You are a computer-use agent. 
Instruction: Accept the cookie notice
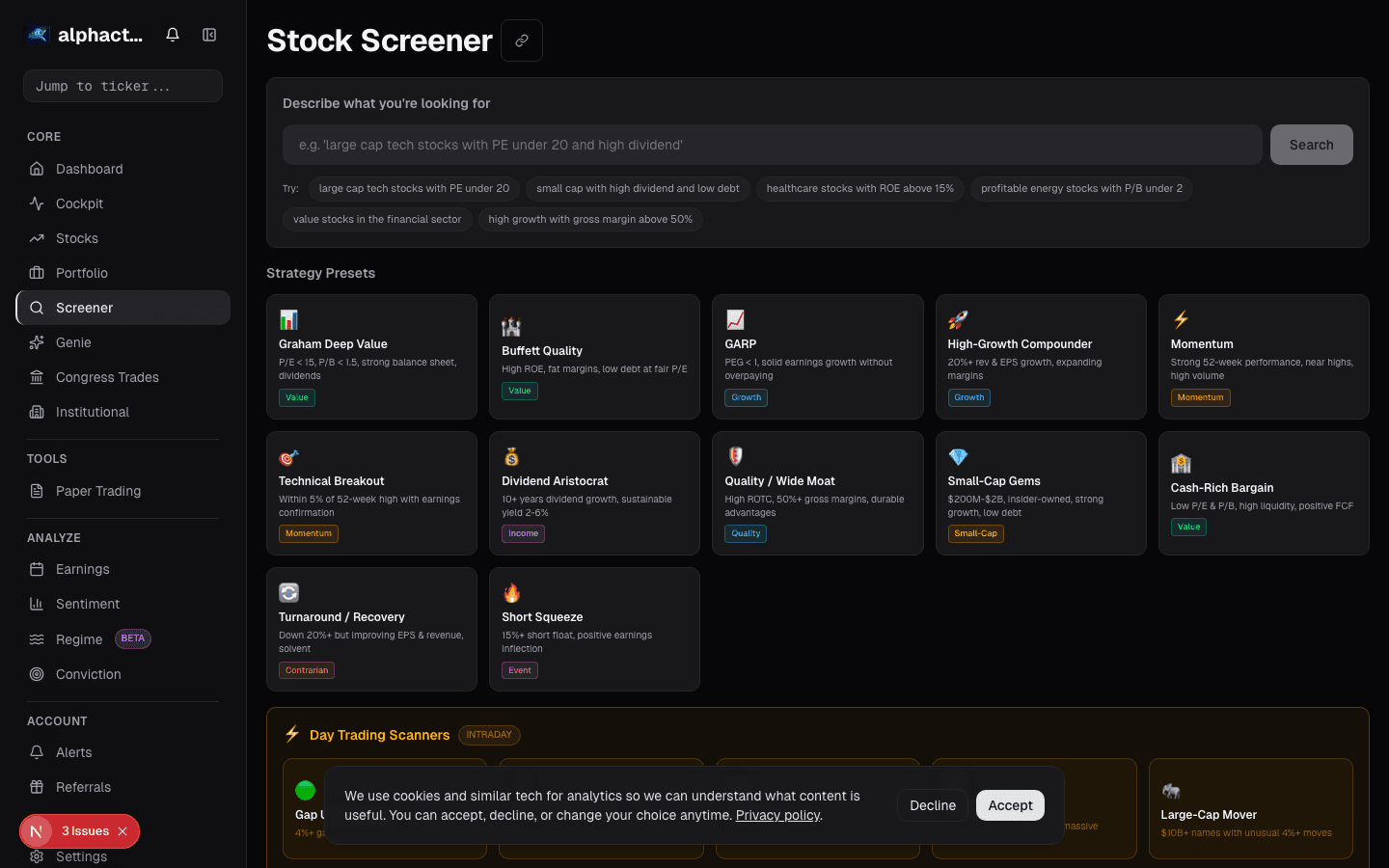[x=1010, y=804]
